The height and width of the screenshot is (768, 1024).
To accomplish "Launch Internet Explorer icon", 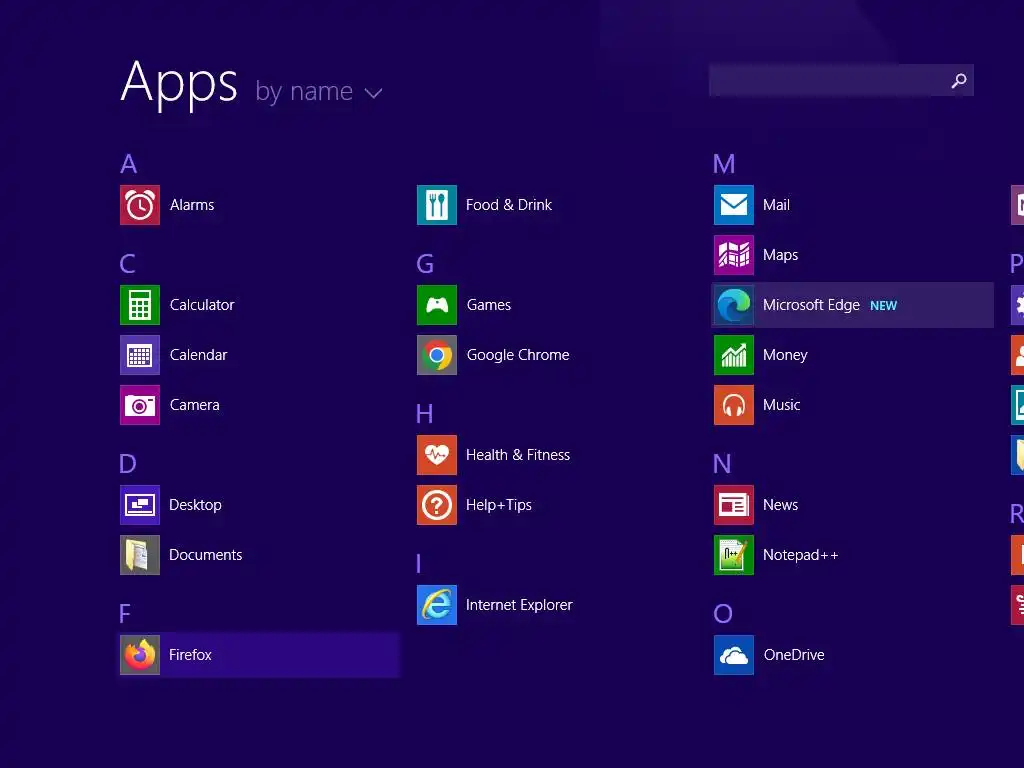I will click(x=437, y=605).
